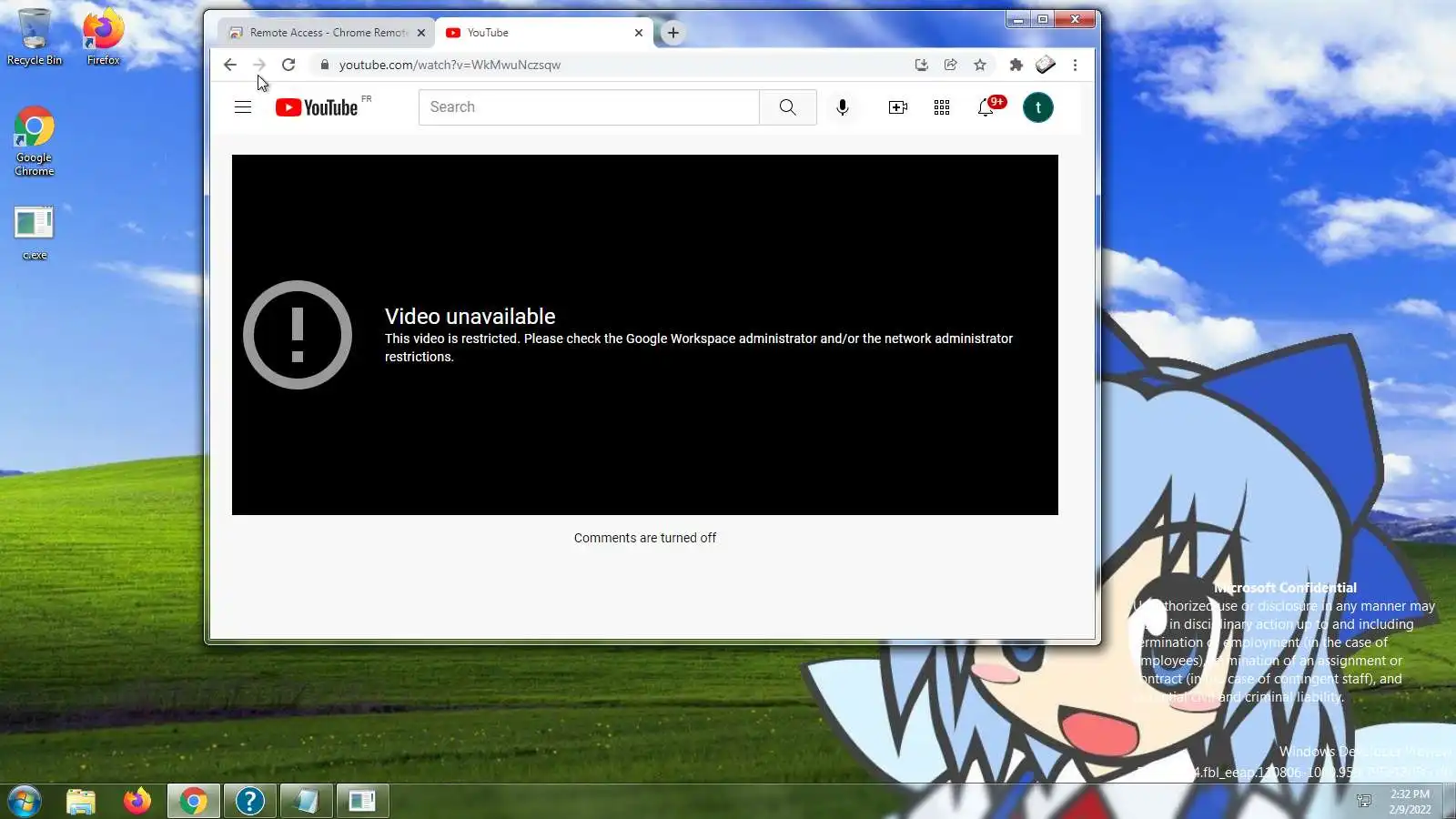Select the c.exe desktop icon
1456x819 pixels.
pos(35,233)
